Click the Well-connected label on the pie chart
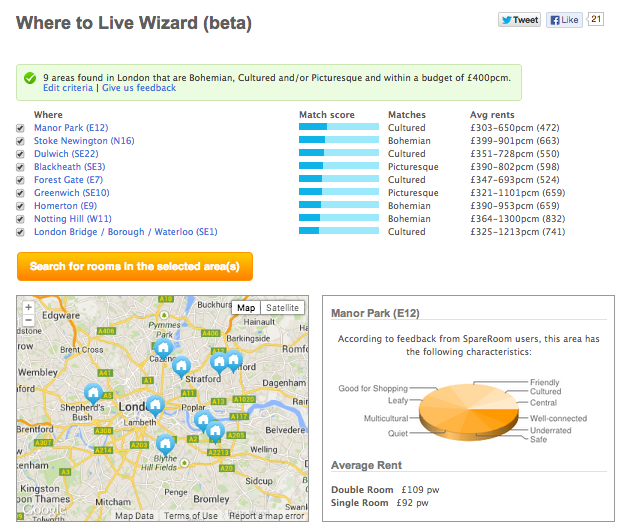This screenshot has height=532, width=631. (x=558, y=419)
